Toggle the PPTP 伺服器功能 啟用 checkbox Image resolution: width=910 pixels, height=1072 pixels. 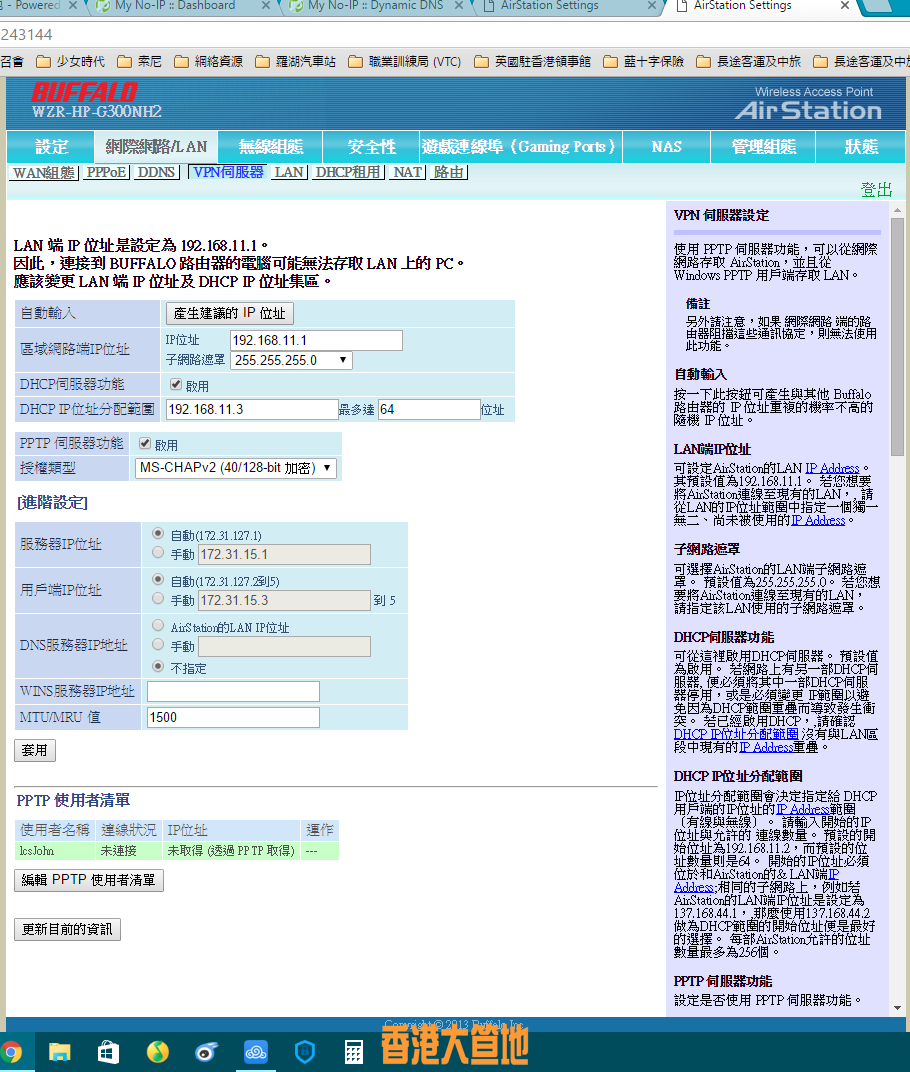pos(144,443)
